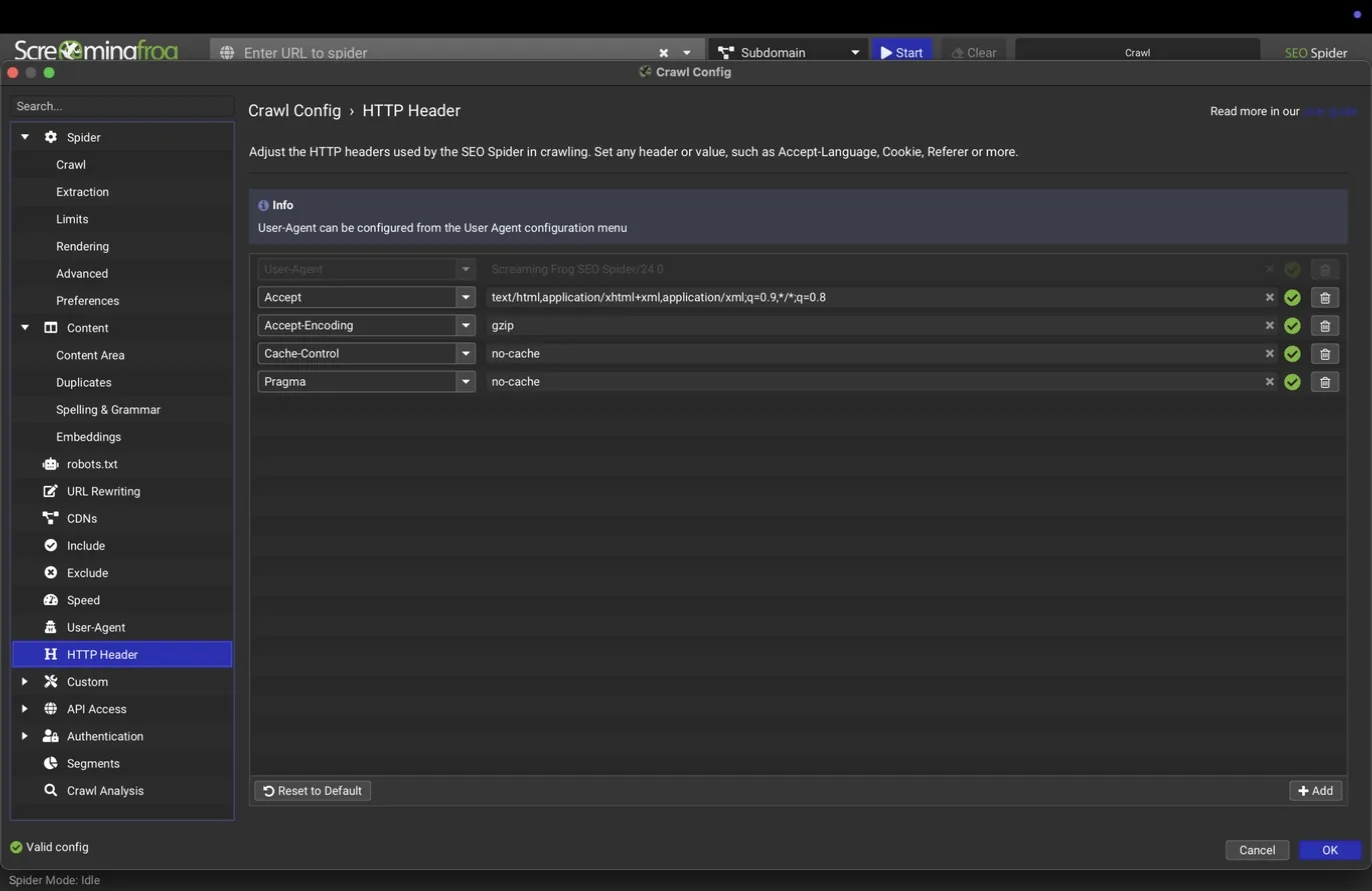Open URL history dropdown arrow
Screen dimensions: 1372x891
coord(687,53)
